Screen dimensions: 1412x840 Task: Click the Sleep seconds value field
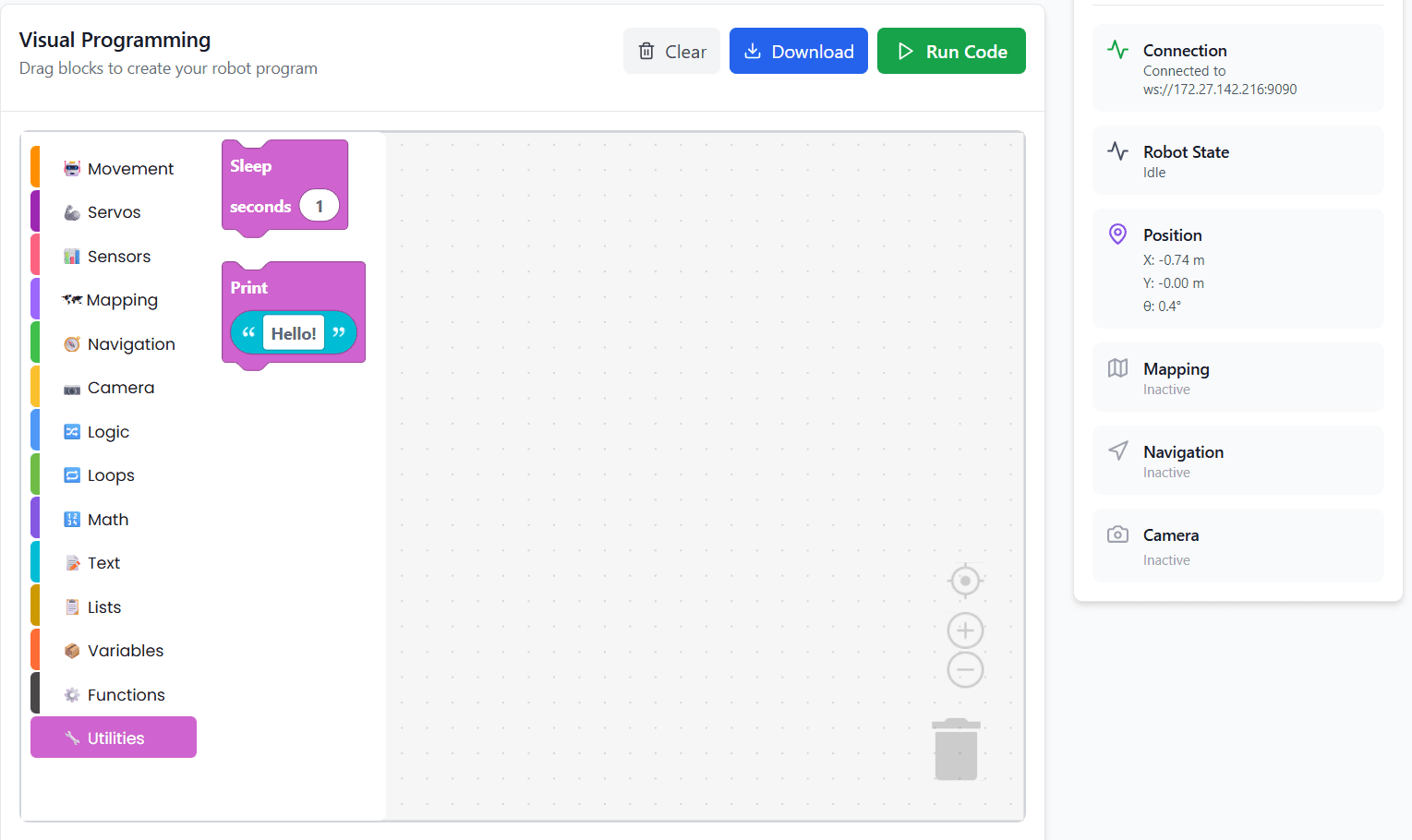[320, 206]
